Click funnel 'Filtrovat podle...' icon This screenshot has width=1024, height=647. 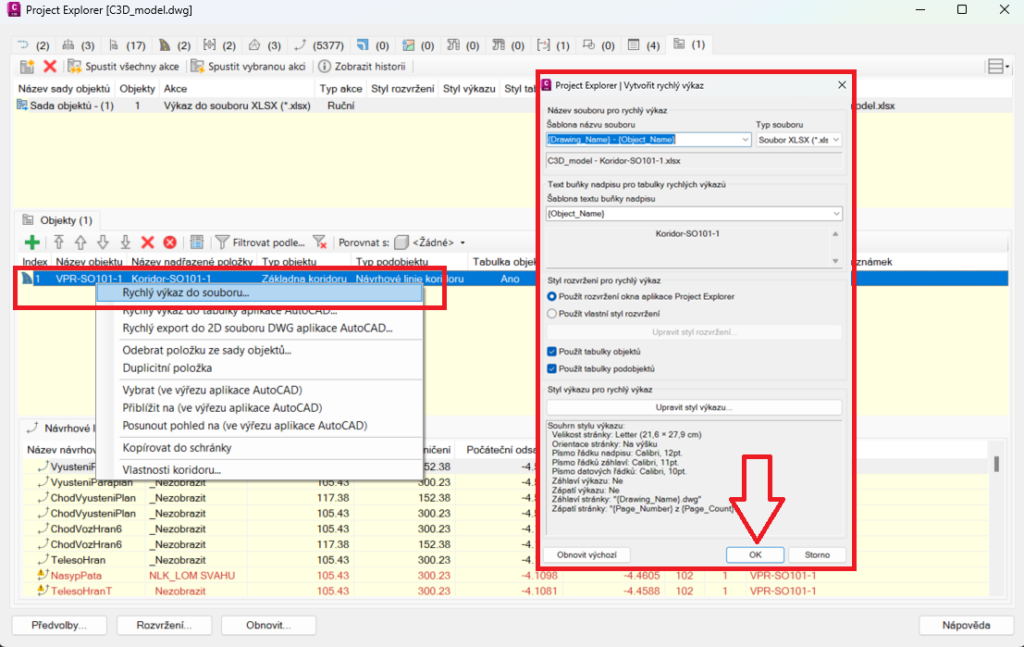pyautogui.click(x=222, y=242)
